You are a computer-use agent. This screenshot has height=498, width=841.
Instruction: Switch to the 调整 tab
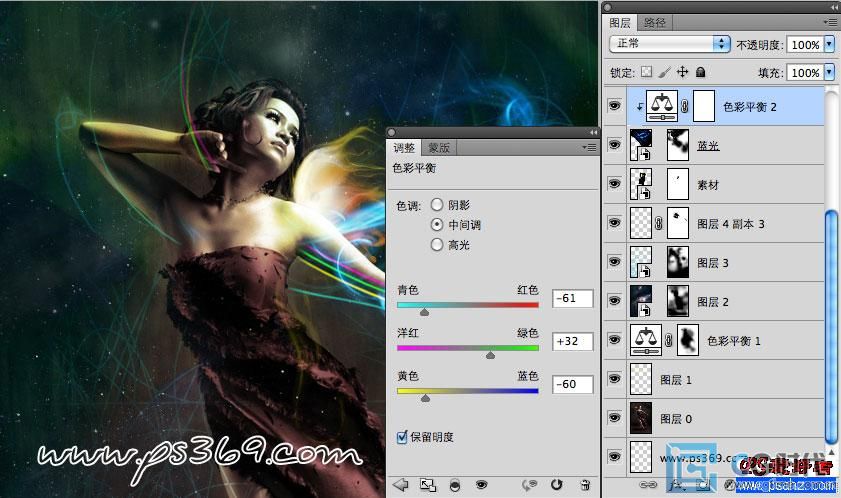click(404, 148)
